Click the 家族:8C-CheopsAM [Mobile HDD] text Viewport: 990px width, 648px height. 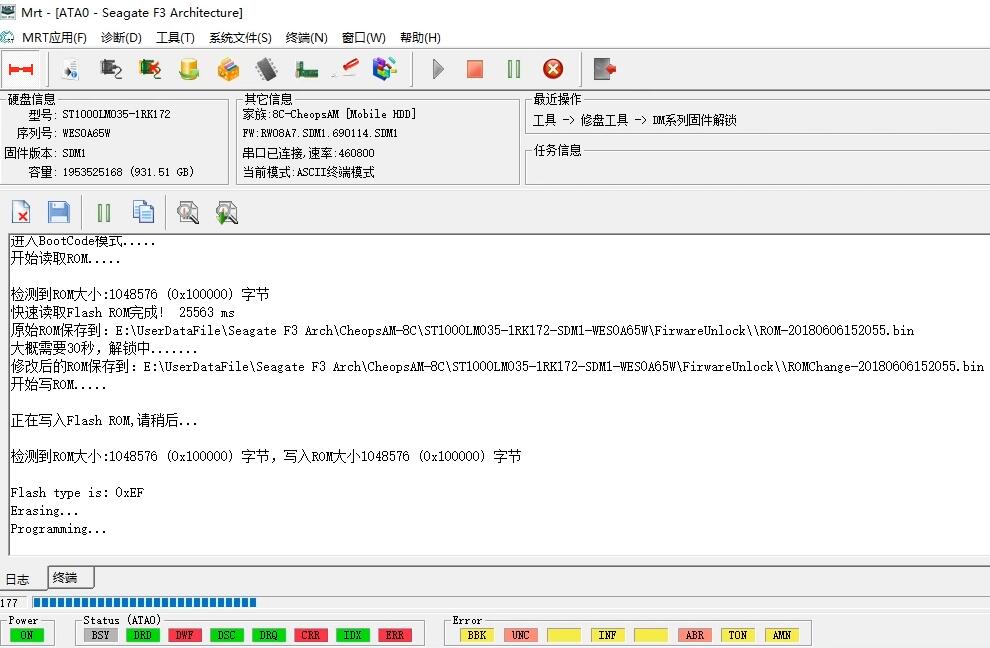tap(330, 114)
